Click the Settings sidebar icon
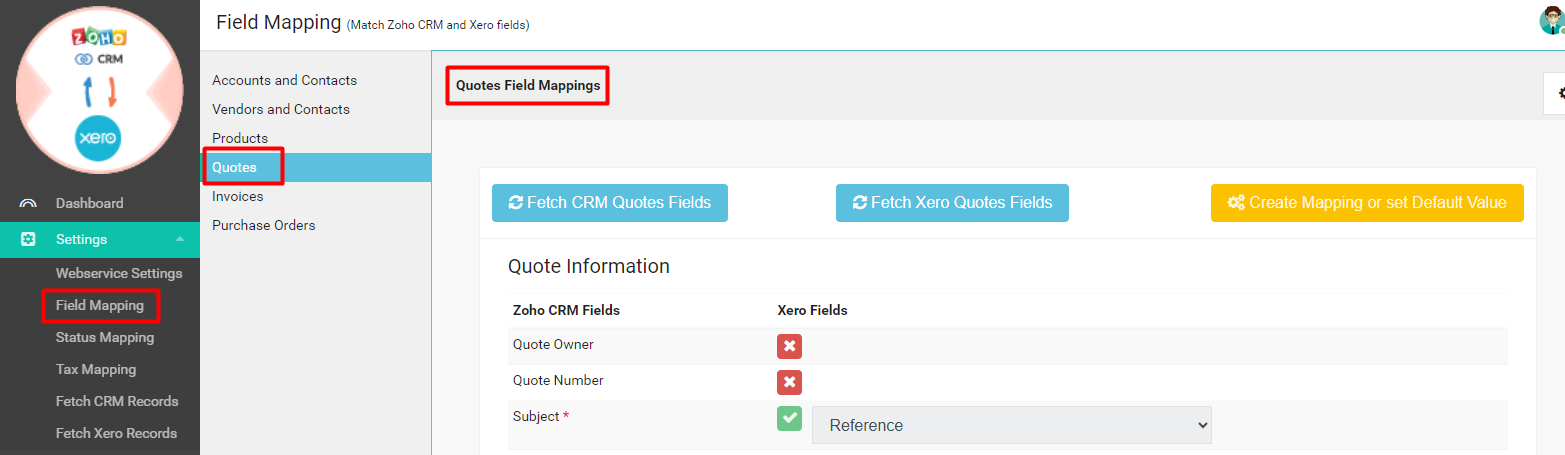 tap(28, 239)
